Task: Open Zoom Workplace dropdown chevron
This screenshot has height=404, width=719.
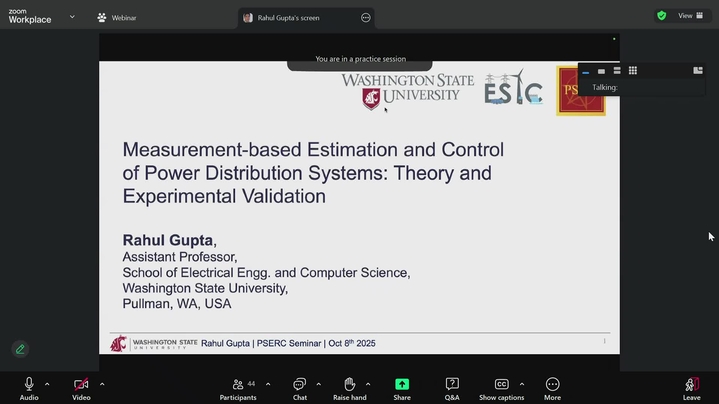Action: (x=72, y=17)
